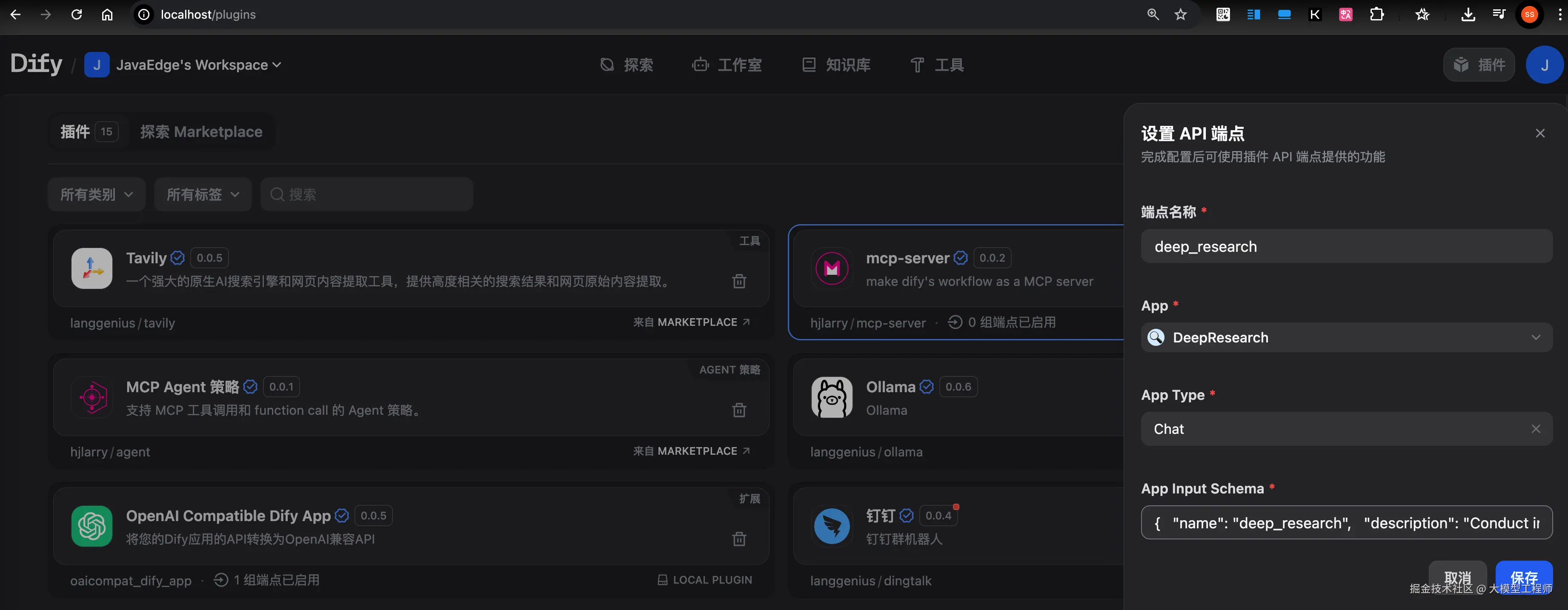Delete the Tavily plugin via its trash icon
This screenshot has height=610, width=1568.
(739, 281)
